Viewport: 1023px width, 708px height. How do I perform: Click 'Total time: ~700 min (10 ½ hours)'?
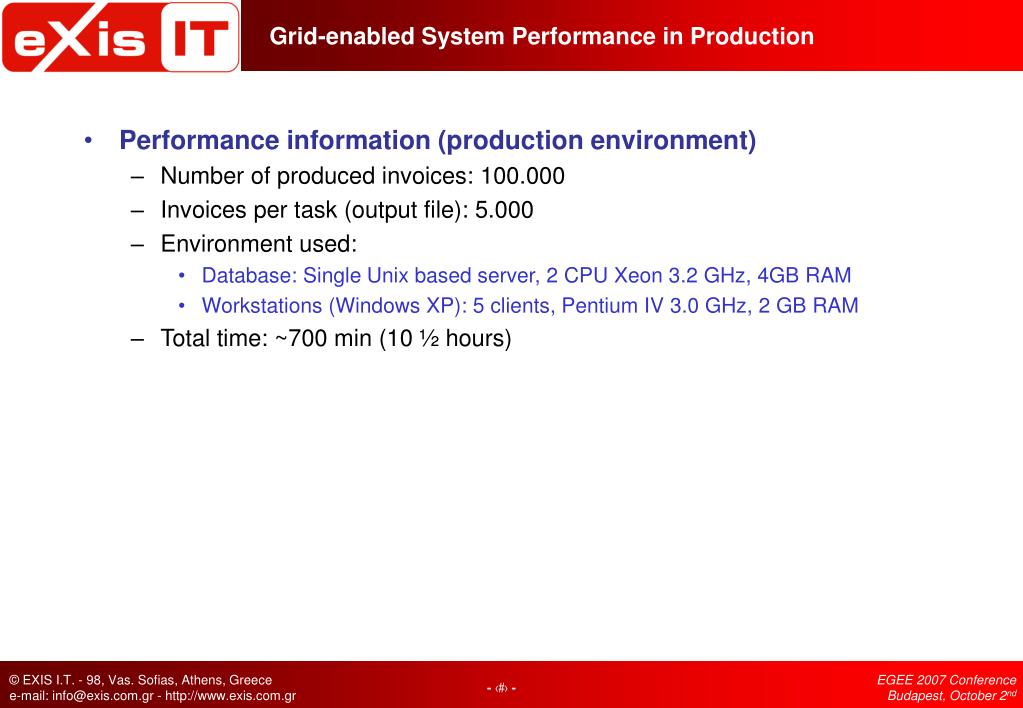coord(336,338)
